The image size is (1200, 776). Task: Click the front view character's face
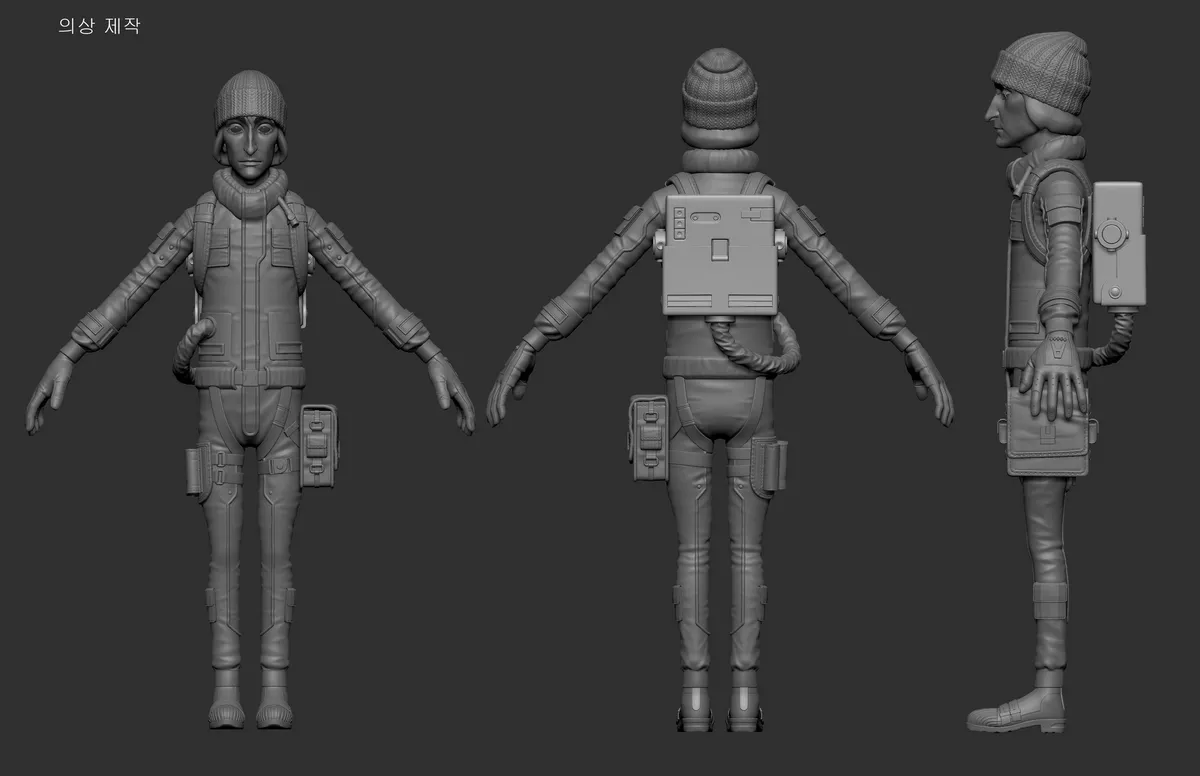tap(249, 144)
